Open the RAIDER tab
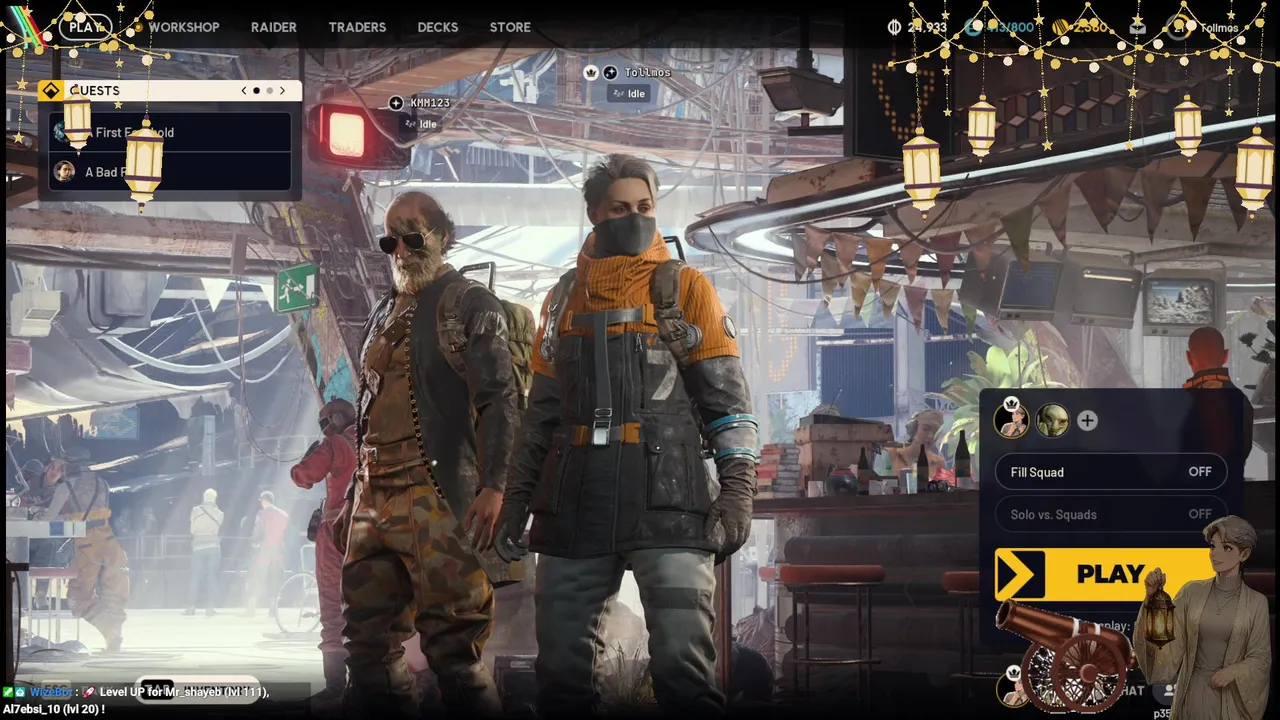1280x720 pixels. pyautogui.click(x=274, y=27)
